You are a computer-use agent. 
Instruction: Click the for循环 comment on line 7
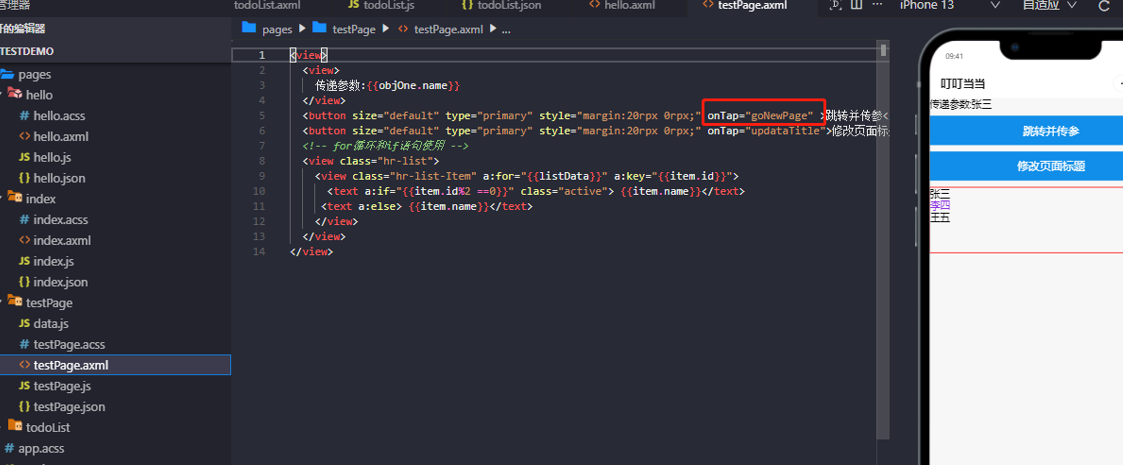coord(385,146)
